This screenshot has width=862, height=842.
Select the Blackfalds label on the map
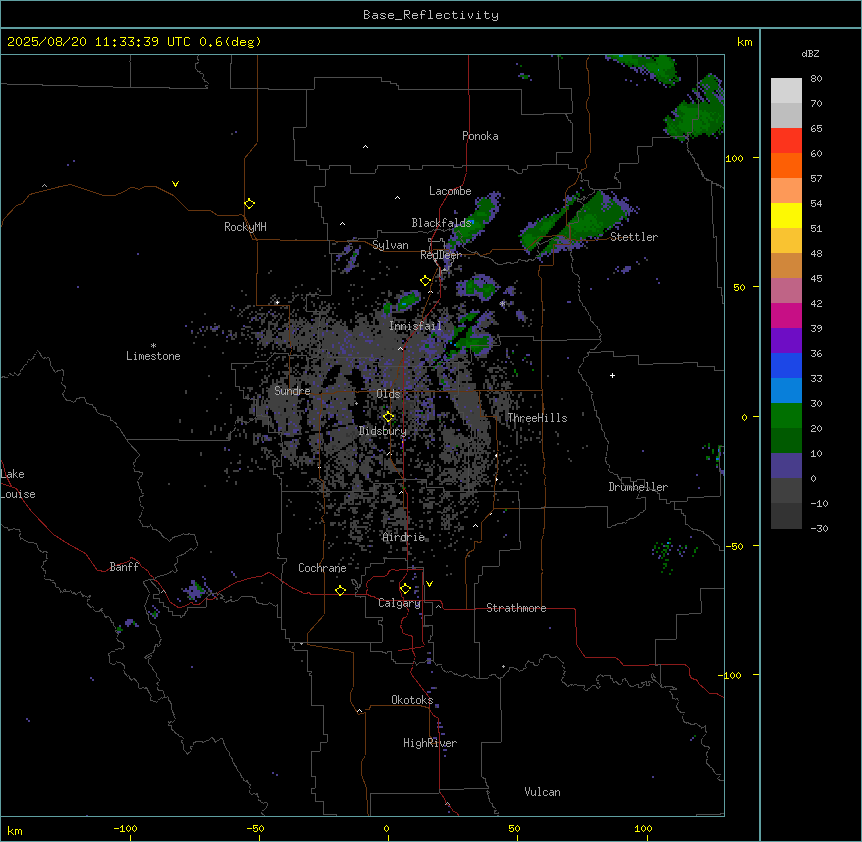[x=441, y=223]
